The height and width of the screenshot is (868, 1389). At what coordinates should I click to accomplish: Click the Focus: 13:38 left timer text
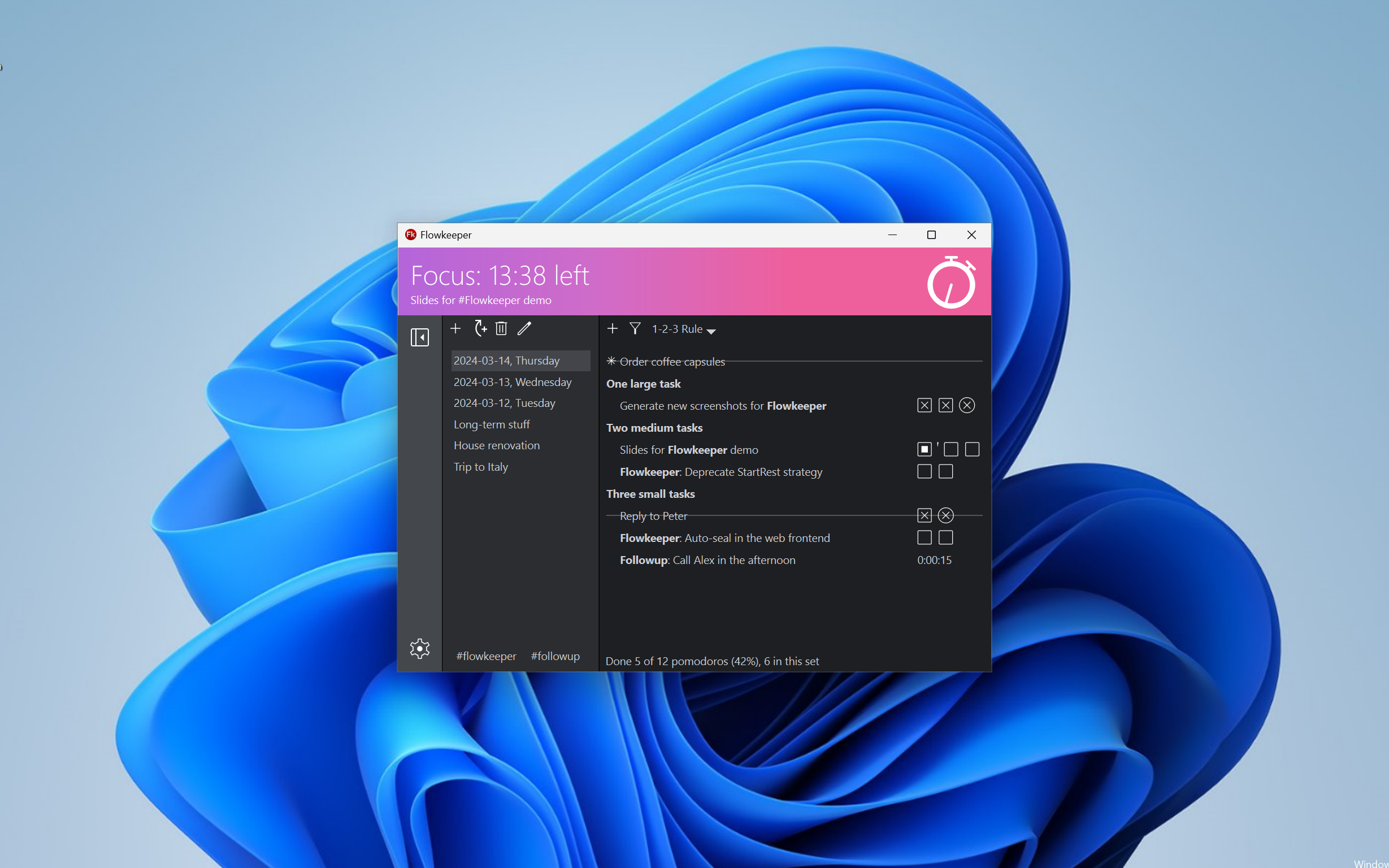pyautogui.click(x=500, y=276)
